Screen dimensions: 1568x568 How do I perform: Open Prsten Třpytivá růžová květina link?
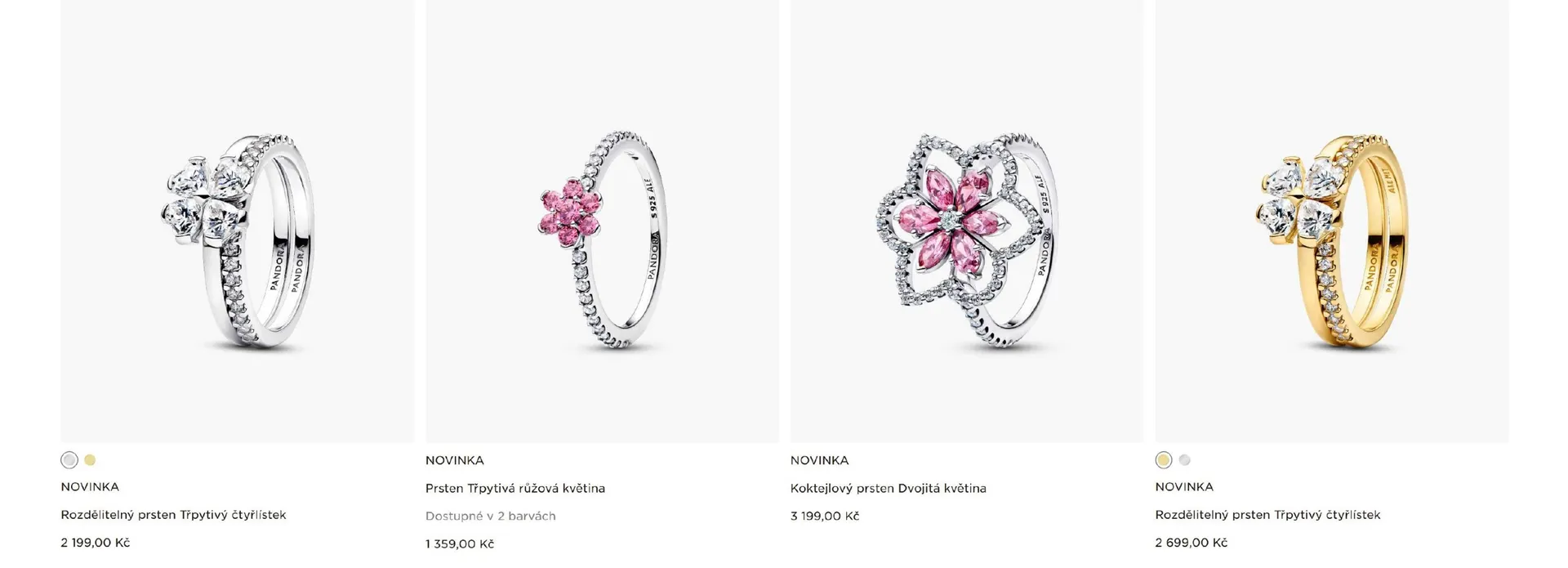pyautogui.click(x=515, y=488)
